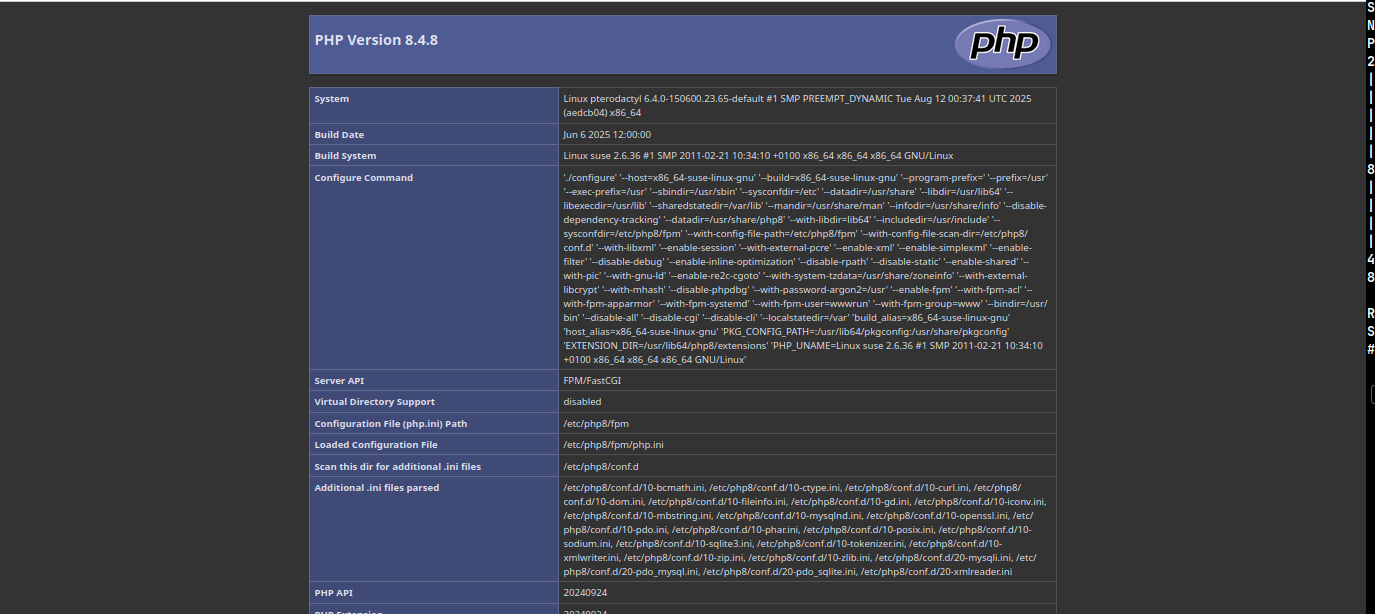Screen dimensions: 1375x614
Task: Select the Configure Command label
Action: click(364, 177)
